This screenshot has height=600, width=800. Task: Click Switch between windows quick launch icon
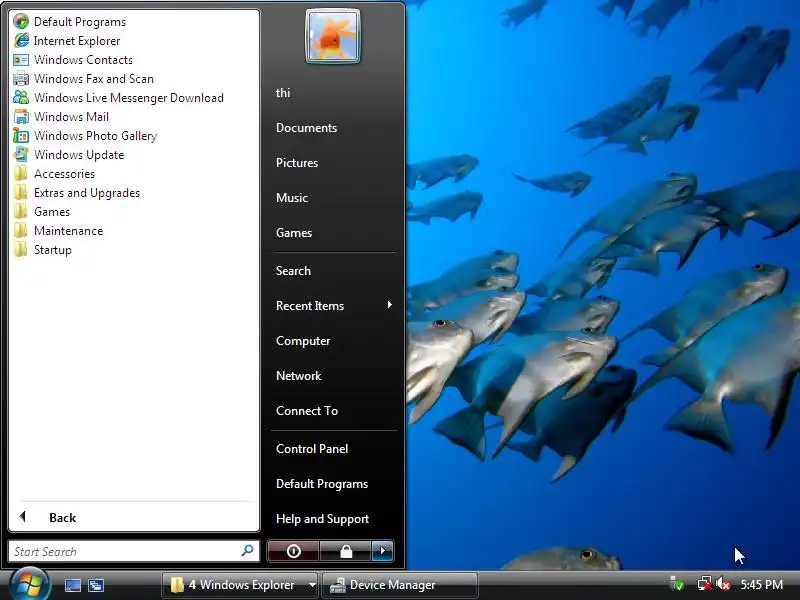point(95,585)
